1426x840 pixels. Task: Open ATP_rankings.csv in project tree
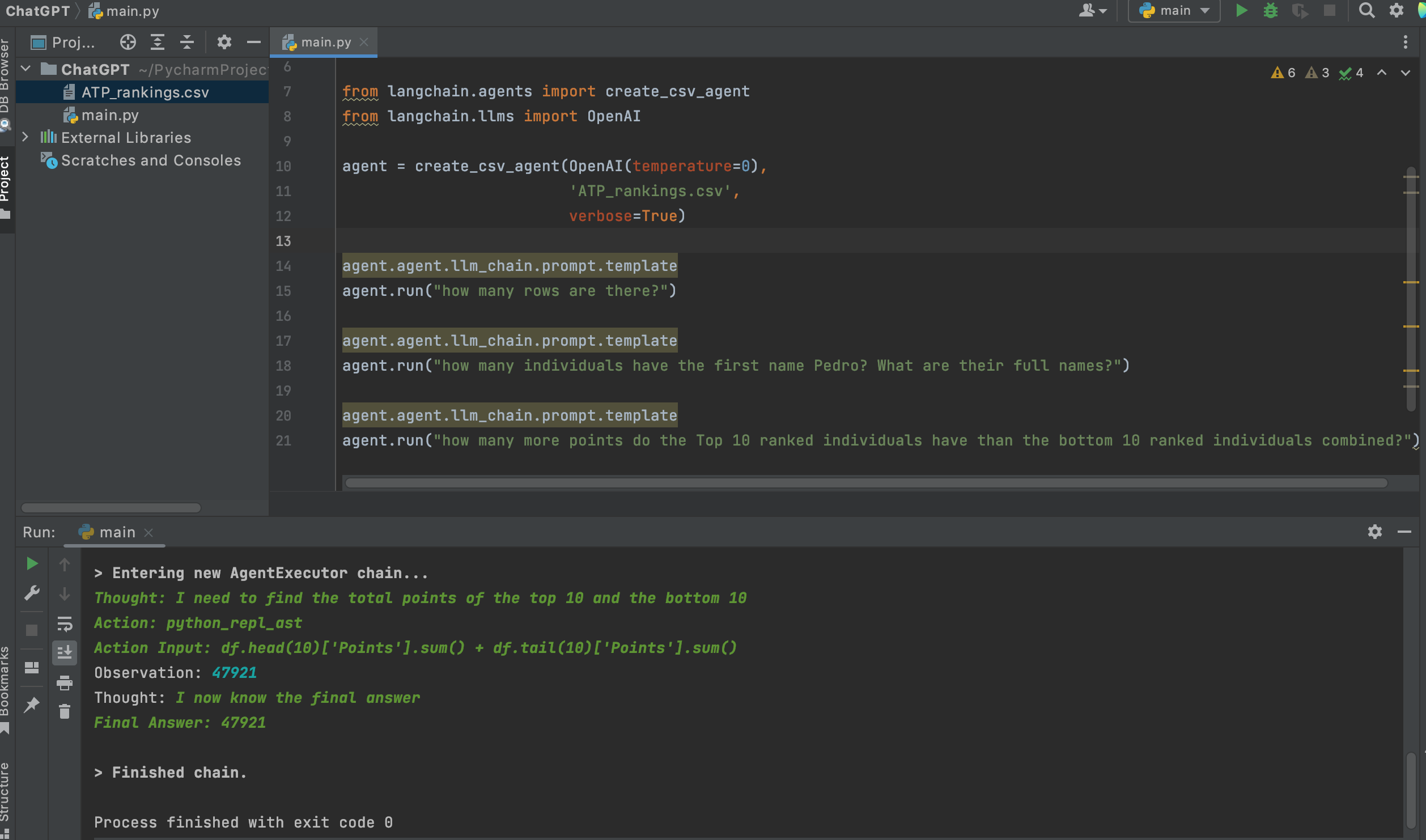coord(145,92)
